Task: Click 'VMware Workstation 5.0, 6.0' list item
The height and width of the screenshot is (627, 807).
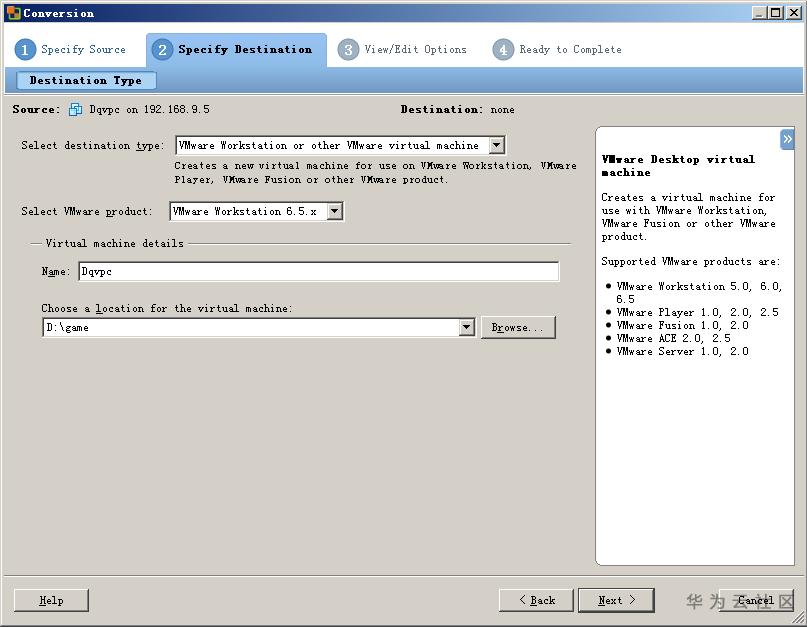Action: (699, 292)
